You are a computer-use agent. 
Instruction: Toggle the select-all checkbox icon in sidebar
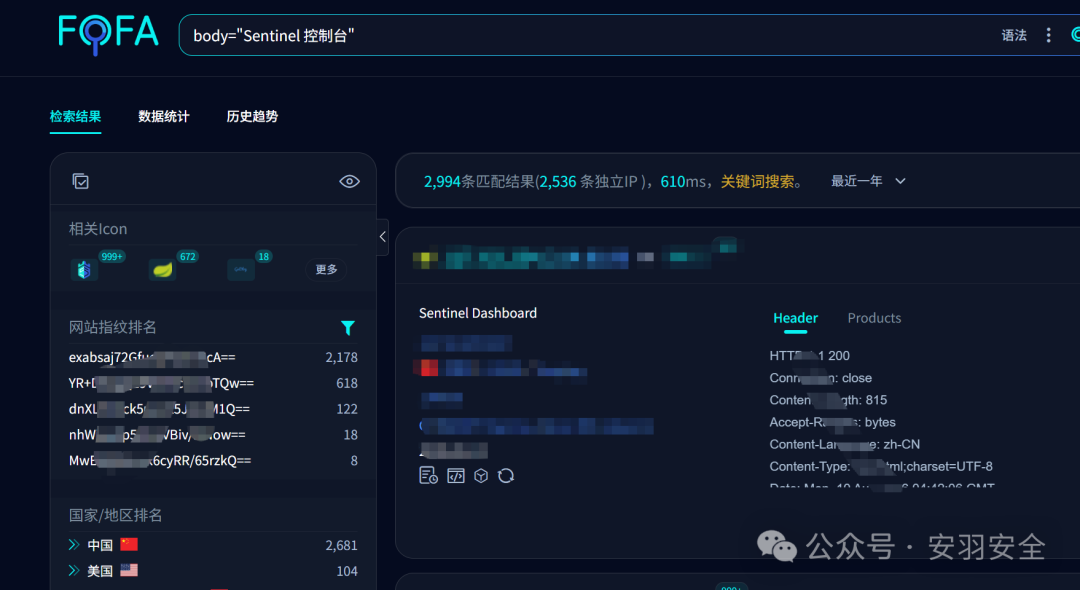point(81,181)
